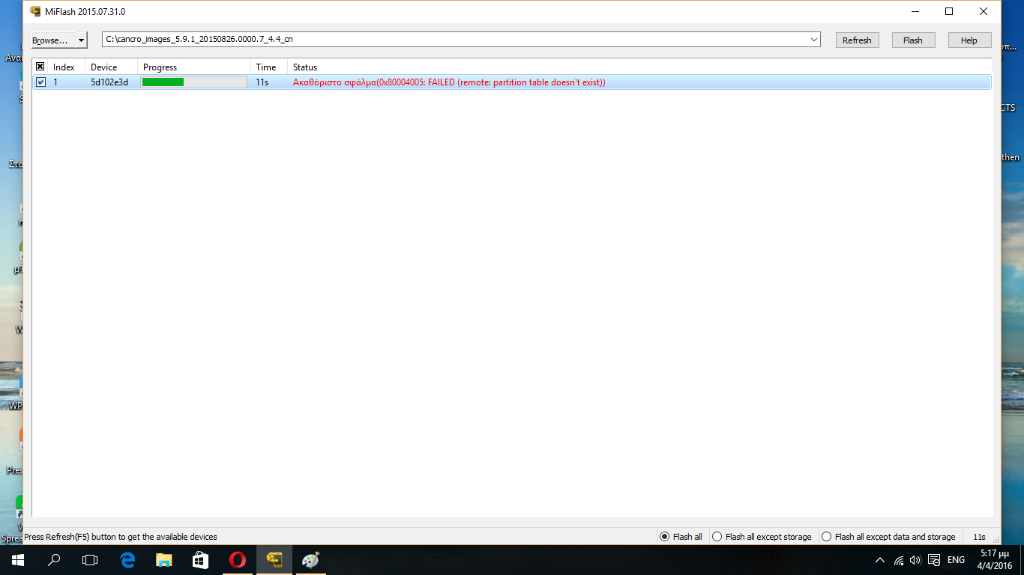Sort by the Time column header

[268, 67]
